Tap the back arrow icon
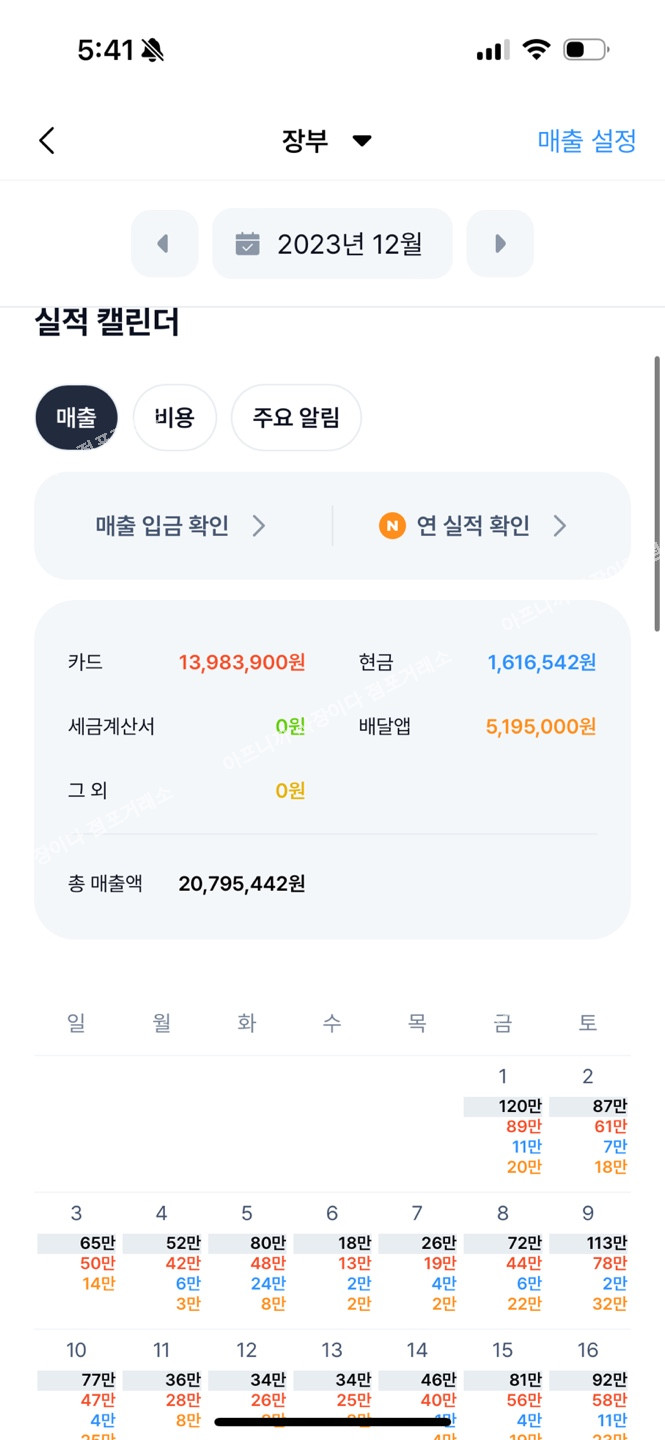Viewport: 665px width, 1440px height. 47,141
